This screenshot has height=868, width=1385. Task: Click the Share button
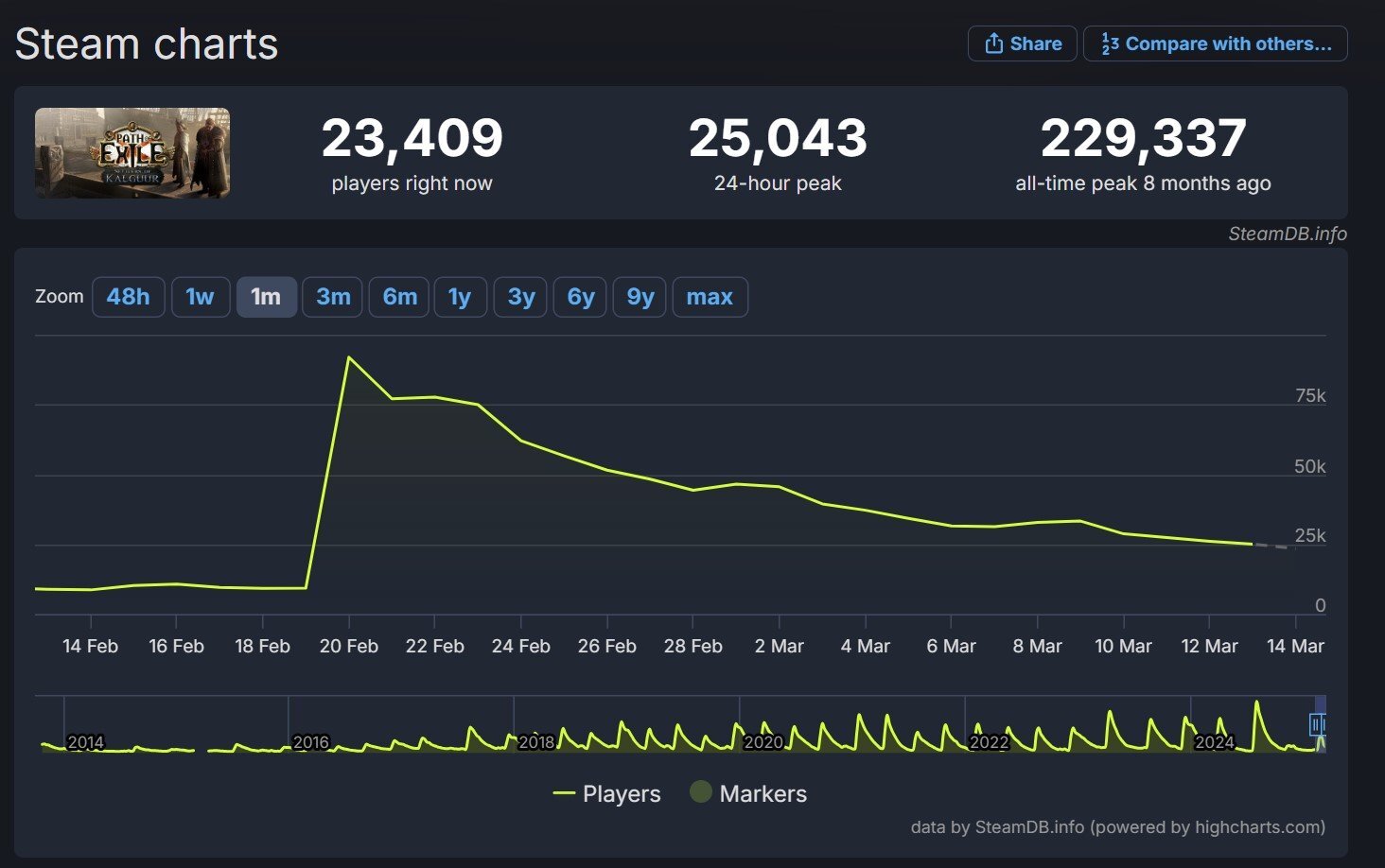(1022, 43)
